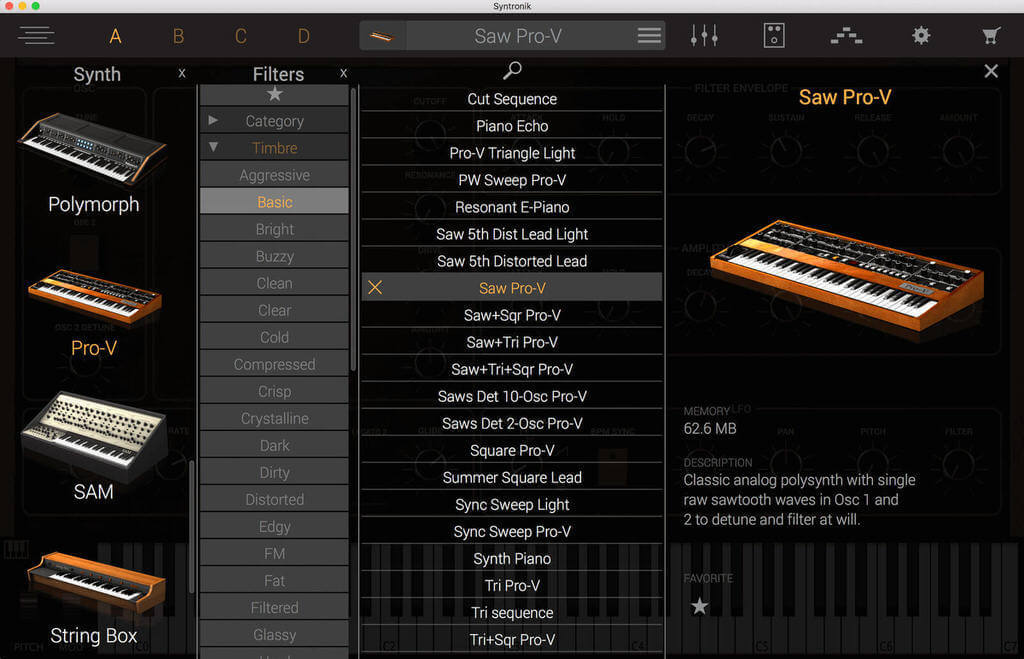Mark Saw Pro-V as favorite
Image resolution: width=1024 pixels, height=659 pixels.
(699, 606)
